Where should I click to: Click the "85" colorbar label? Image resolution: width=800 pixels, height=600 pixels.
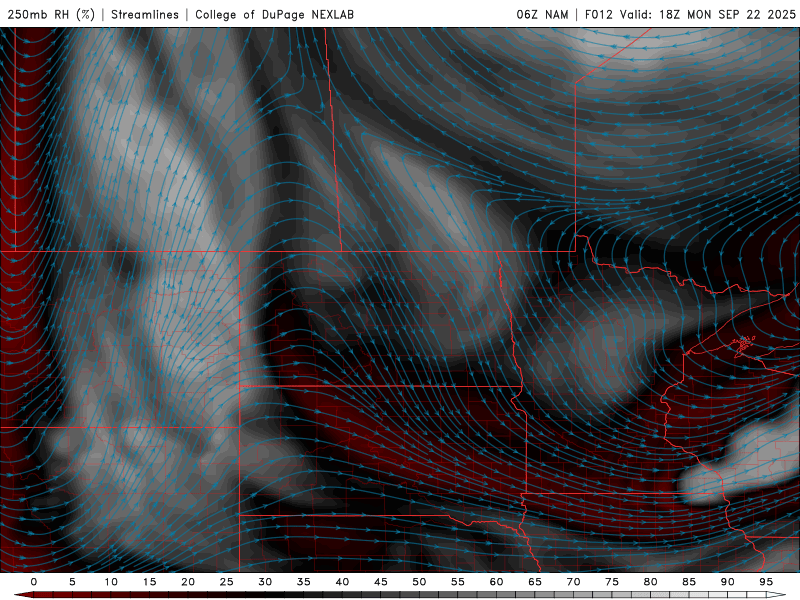tap(689, 582)
